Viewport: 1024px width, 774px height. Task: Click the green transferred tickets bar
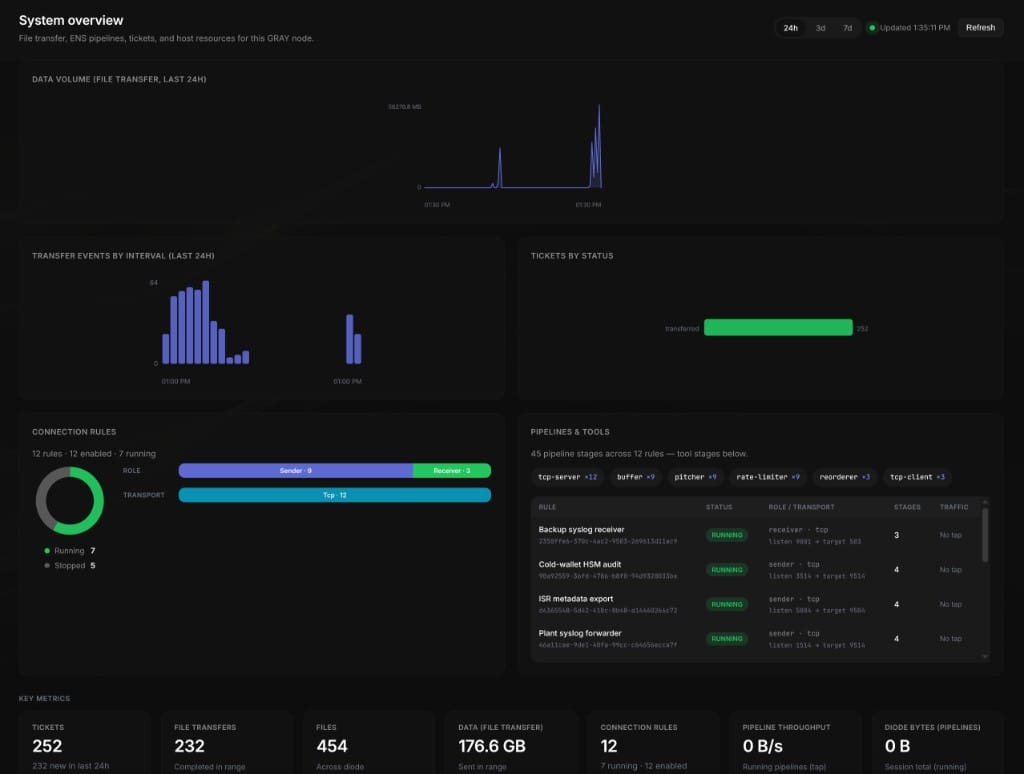pos(778,327)
